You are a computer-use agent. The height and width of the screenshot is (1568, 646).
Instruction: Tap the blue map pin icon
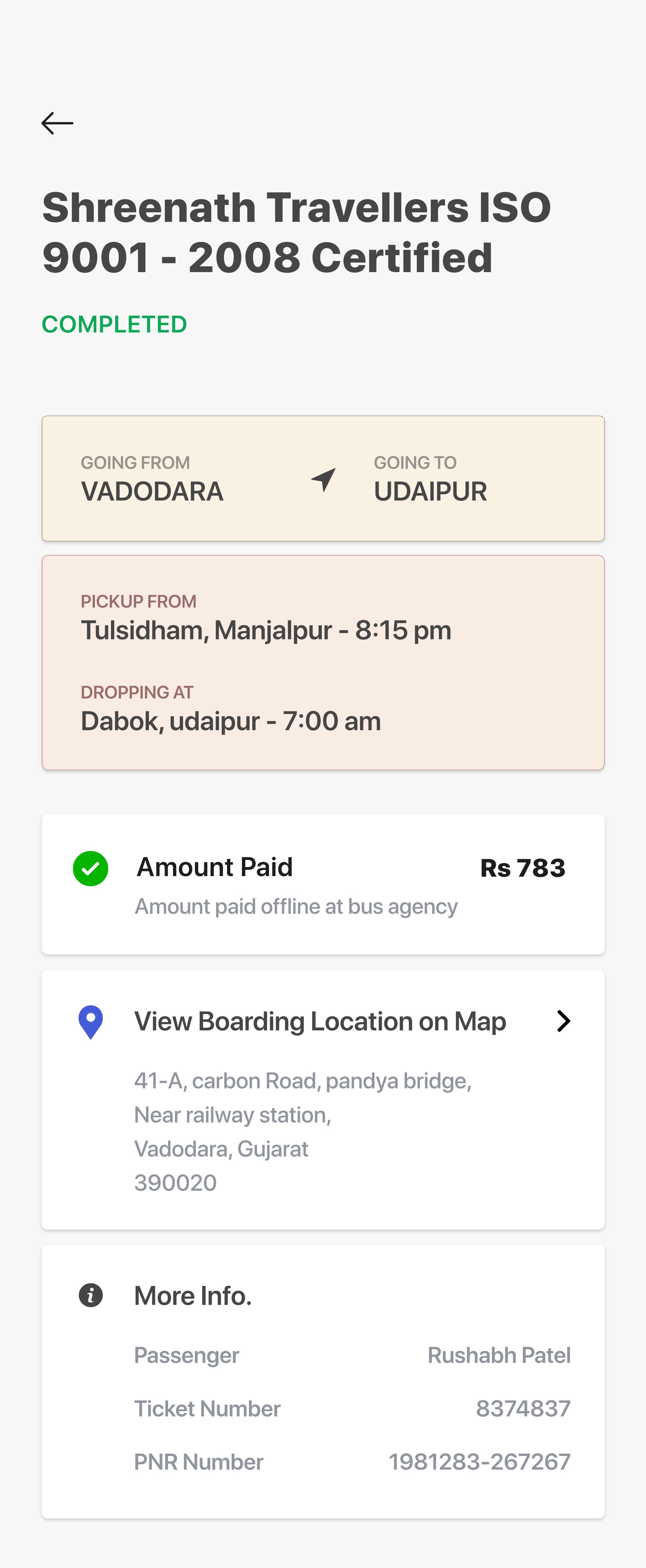pos(91,1021)
